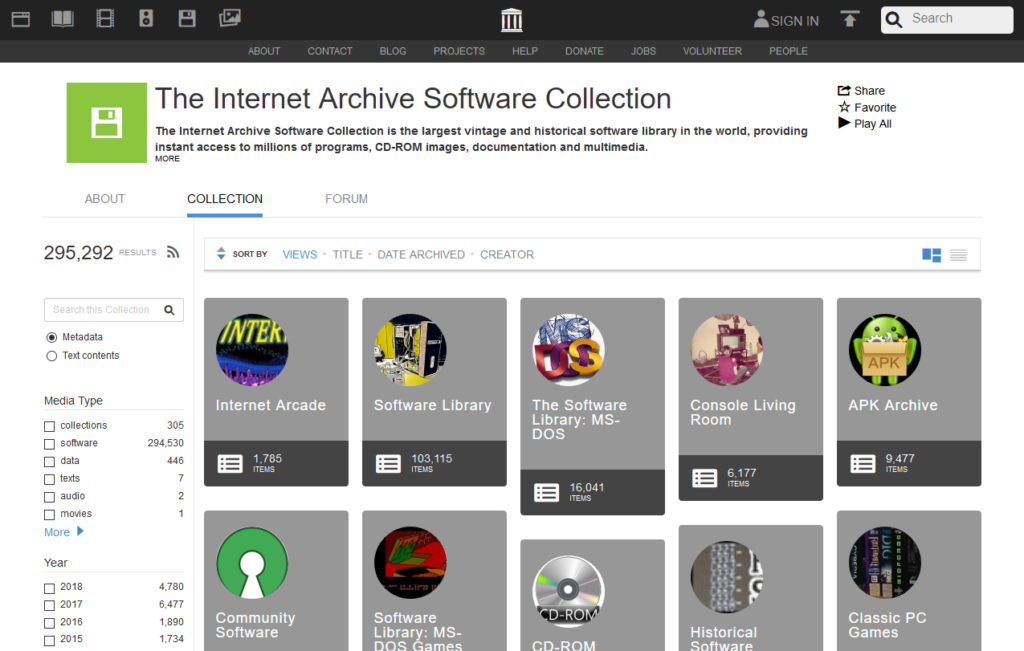Screen dimensions: 1024x651
Task: Open the Texts book icon in top bar
Action: pyautogui.click(x=63, y=18)
